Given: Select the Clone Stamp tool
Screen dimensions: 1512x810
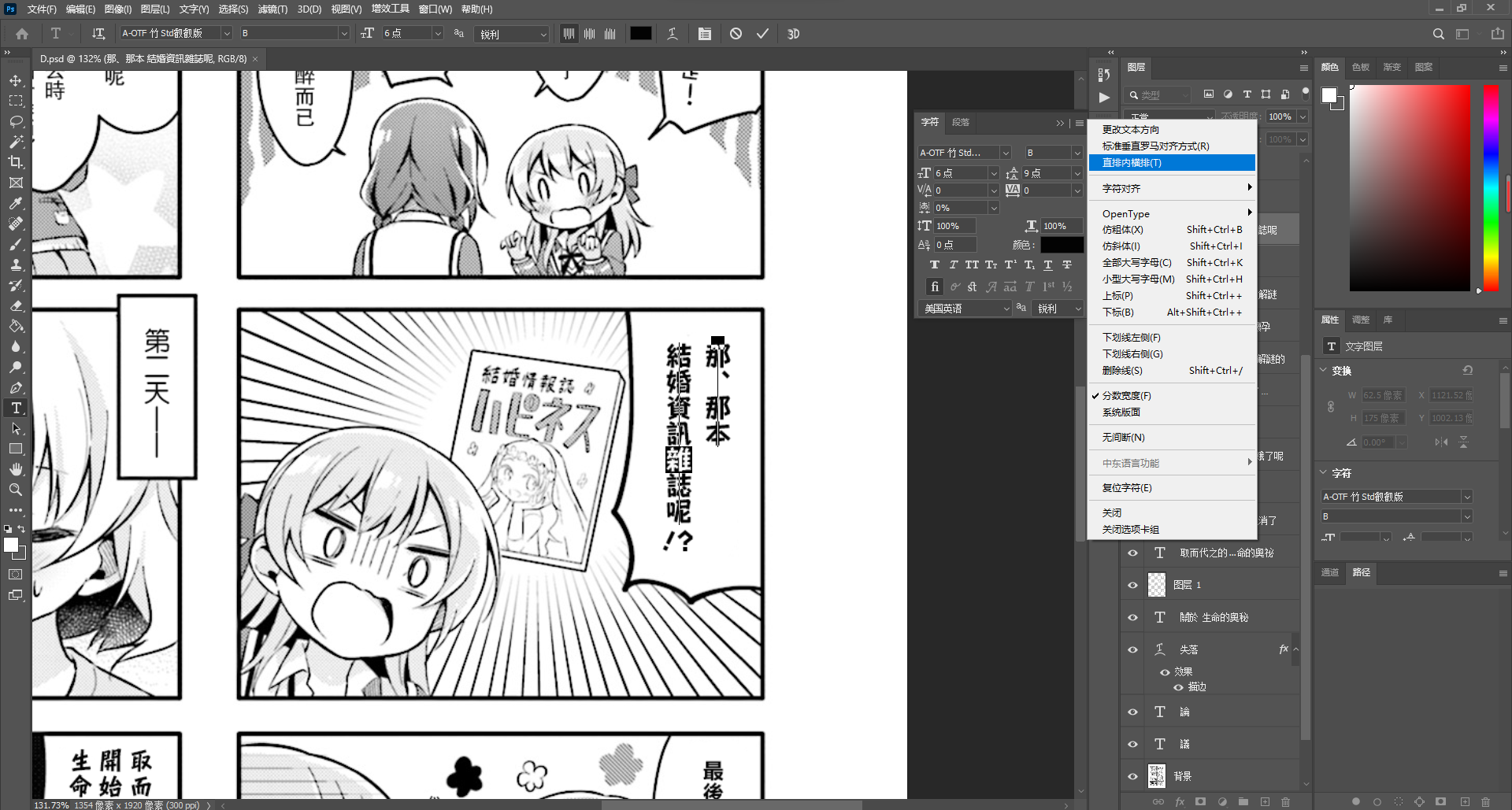Looking at the screenshot, I should pyautogui.click(x=16, y=264).
